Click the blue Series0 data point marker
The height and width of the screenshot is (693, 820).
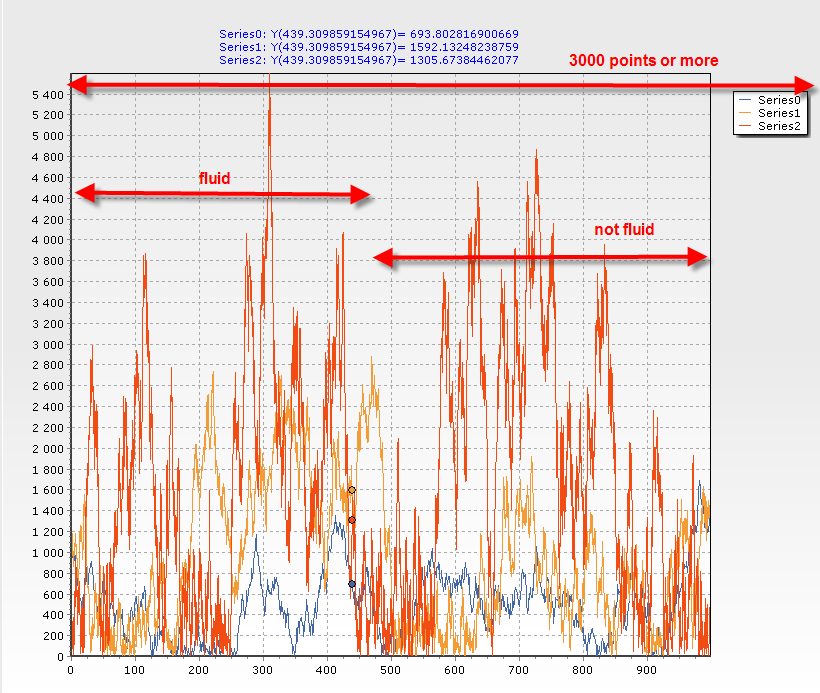pos(352,584)
